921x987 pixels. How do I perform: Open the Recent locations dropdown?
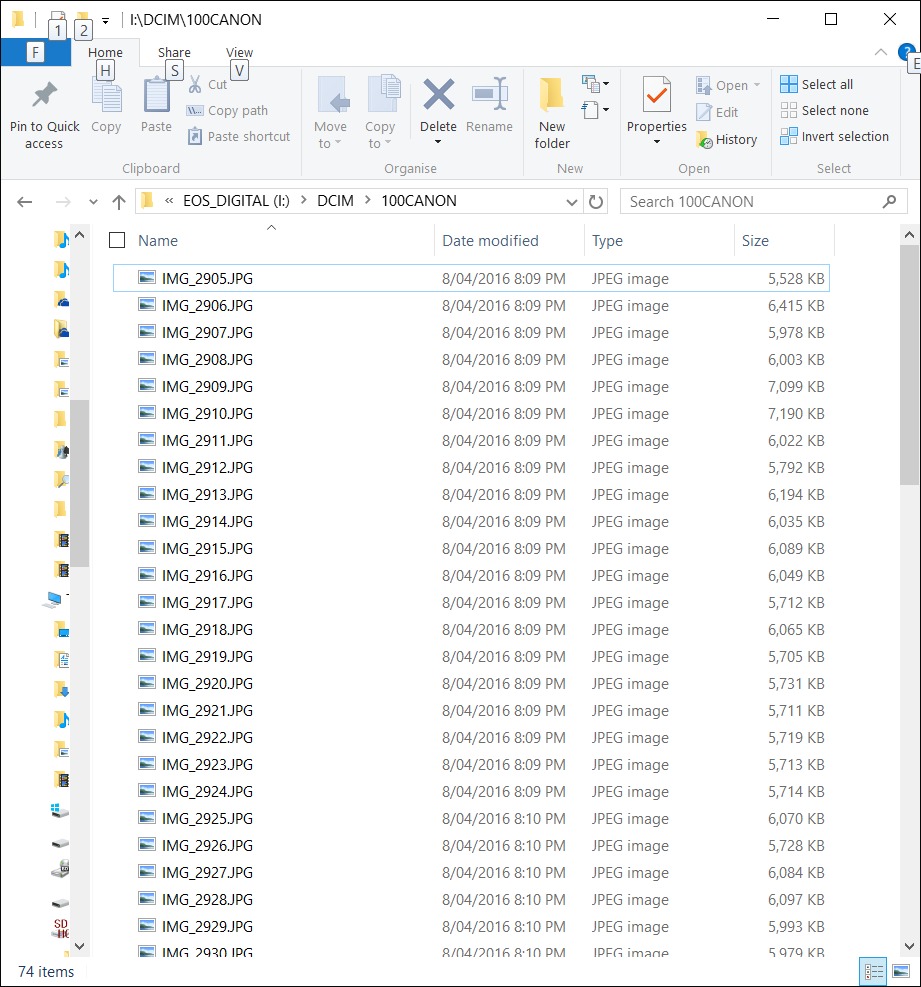(93, 202)
